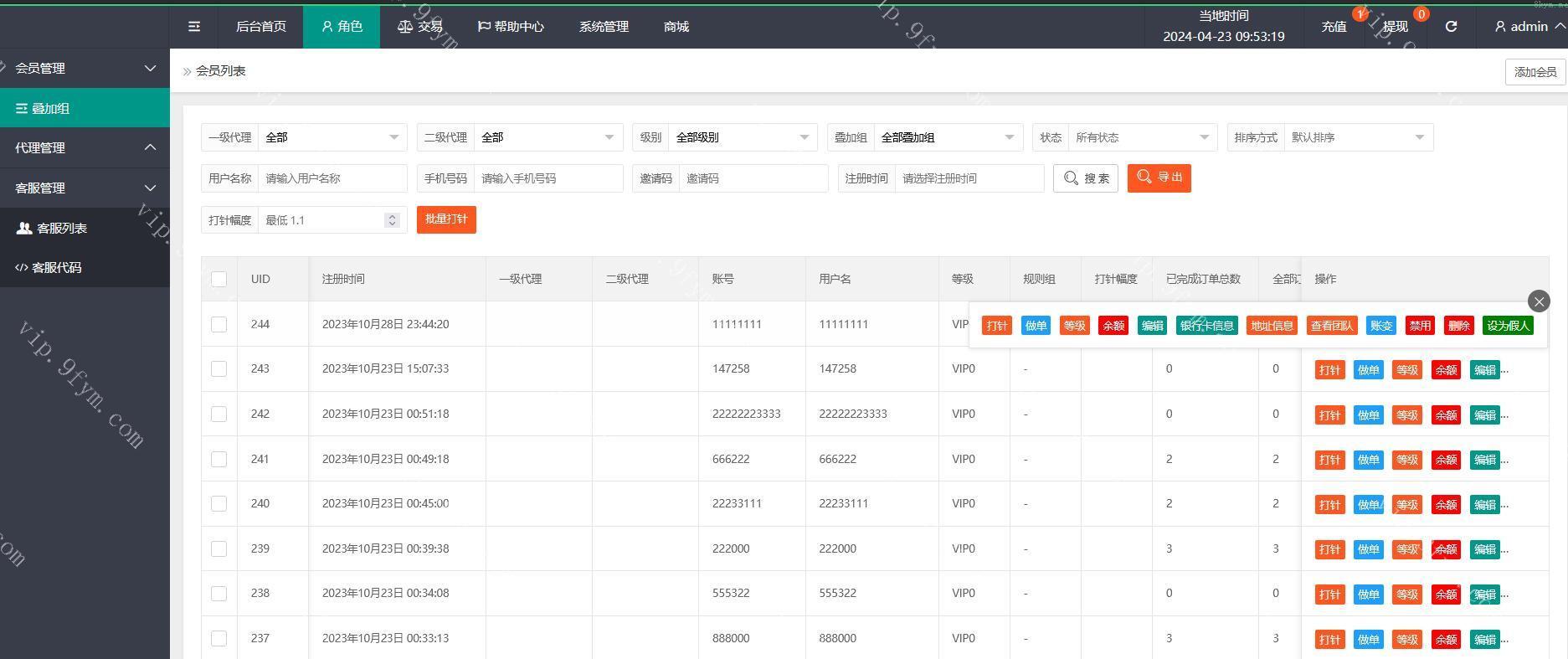Check the checkbox for UID 244
Screen dimensions: 1568x659
219,324
